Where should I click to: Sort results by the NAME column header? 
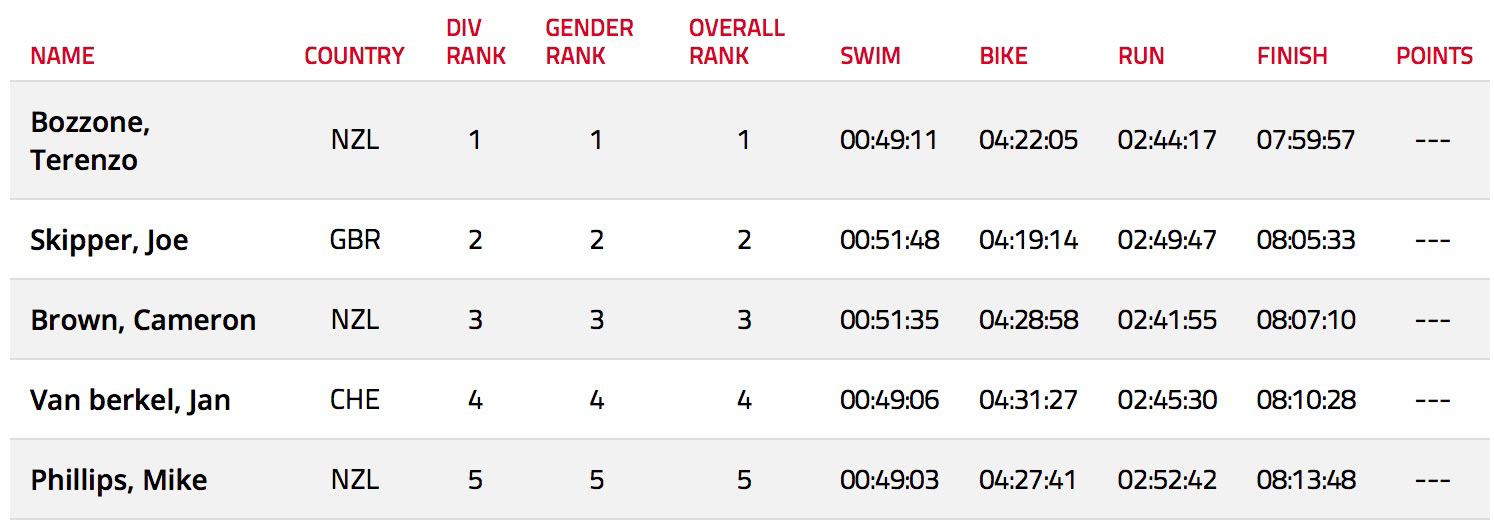pyautogui.click(x=62, y=56)
